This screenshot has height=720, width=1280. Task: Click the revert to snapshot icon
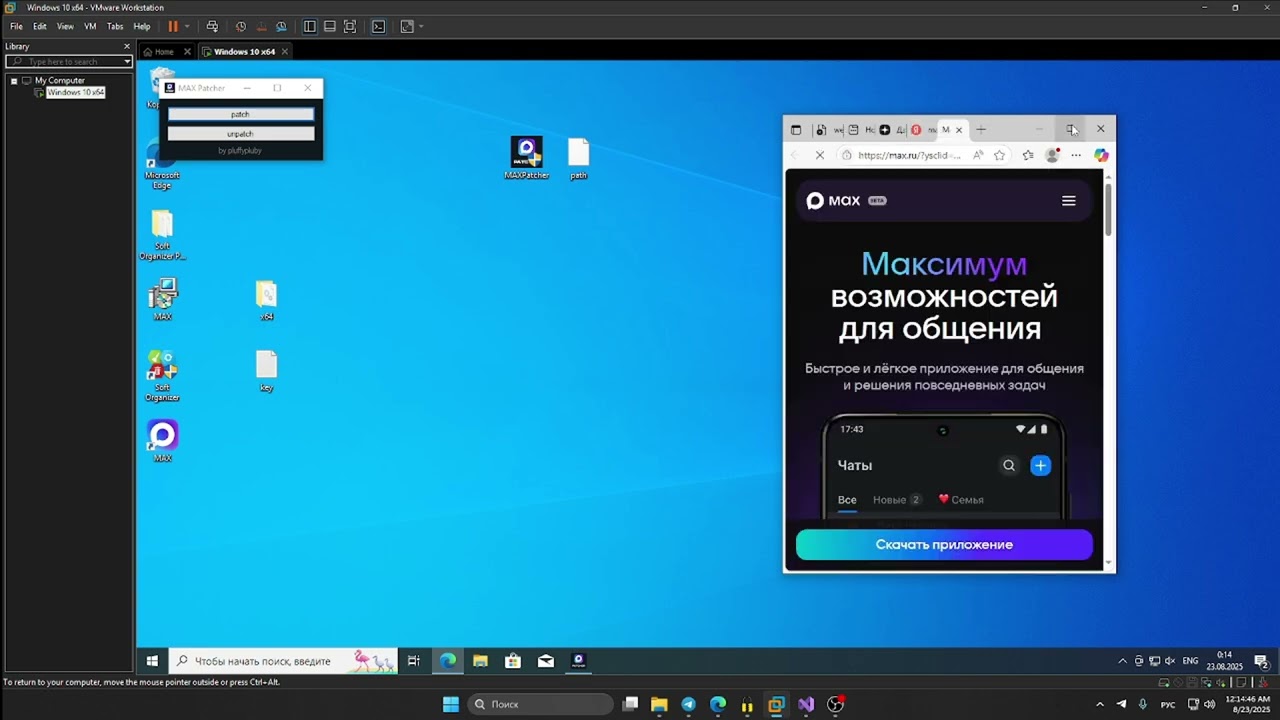261,27
